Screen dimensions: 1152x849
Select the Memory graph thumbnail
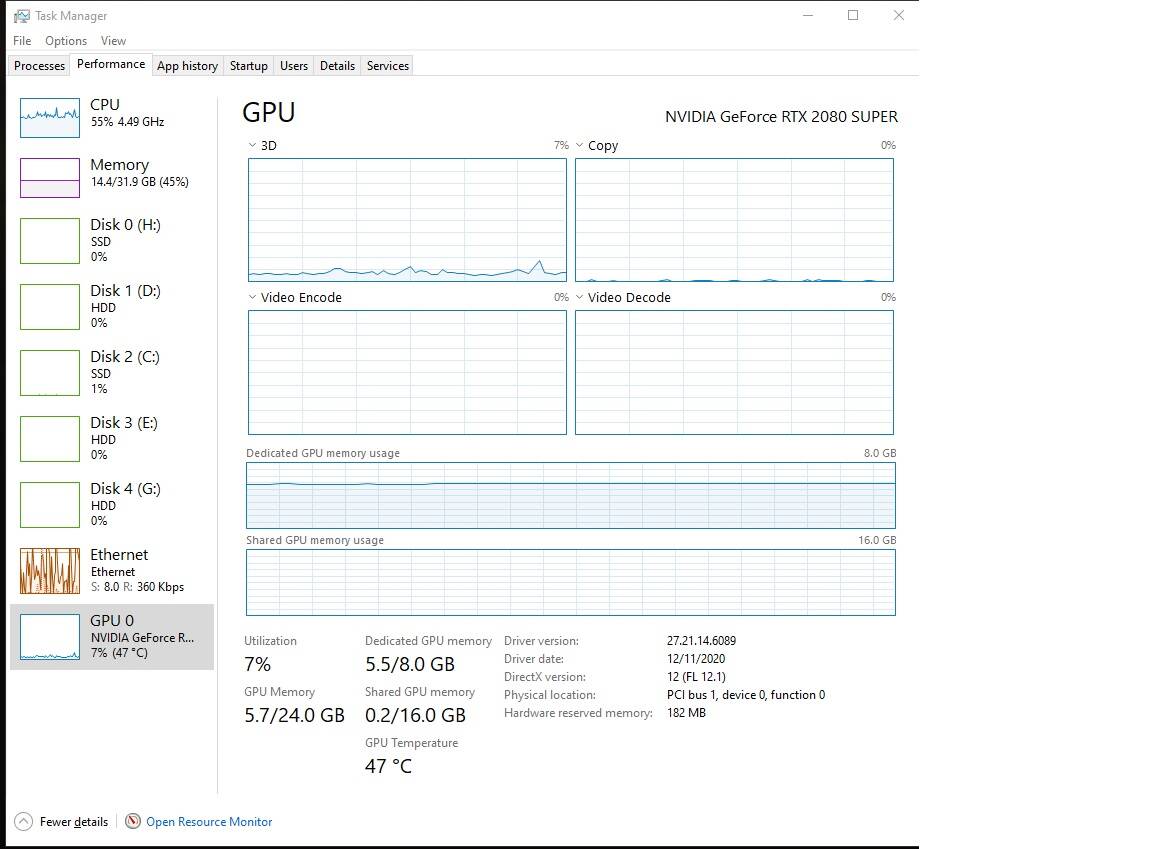tap(50, 178)
